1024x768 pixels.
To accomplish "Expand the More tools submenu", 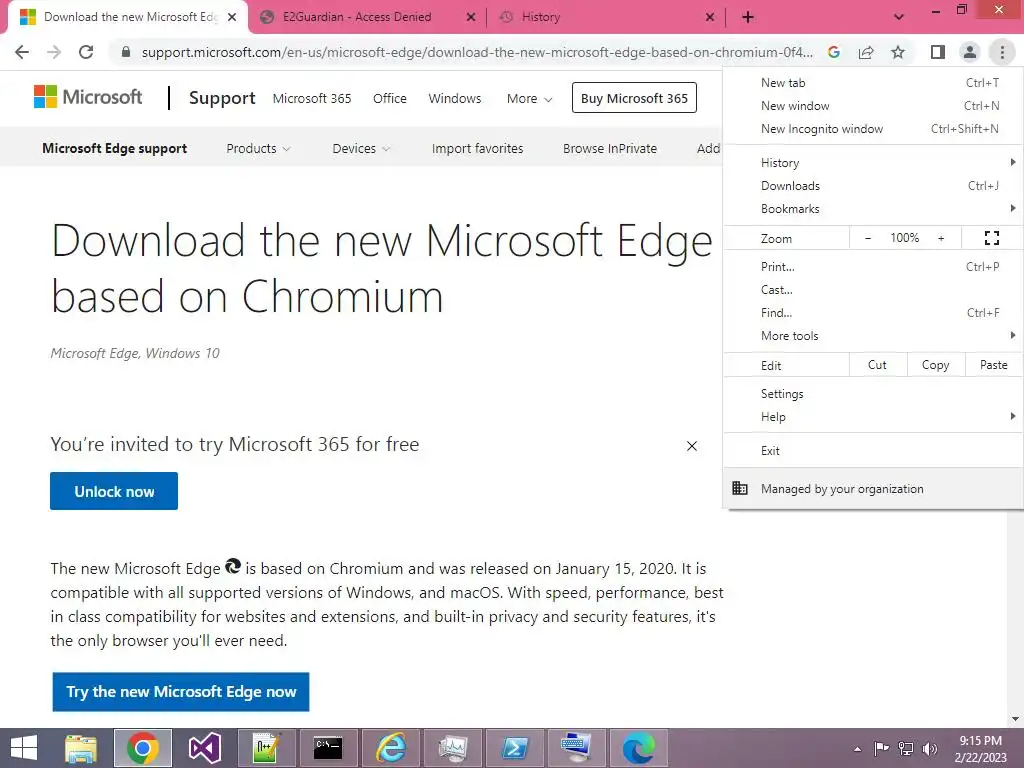I will point(873,336).
